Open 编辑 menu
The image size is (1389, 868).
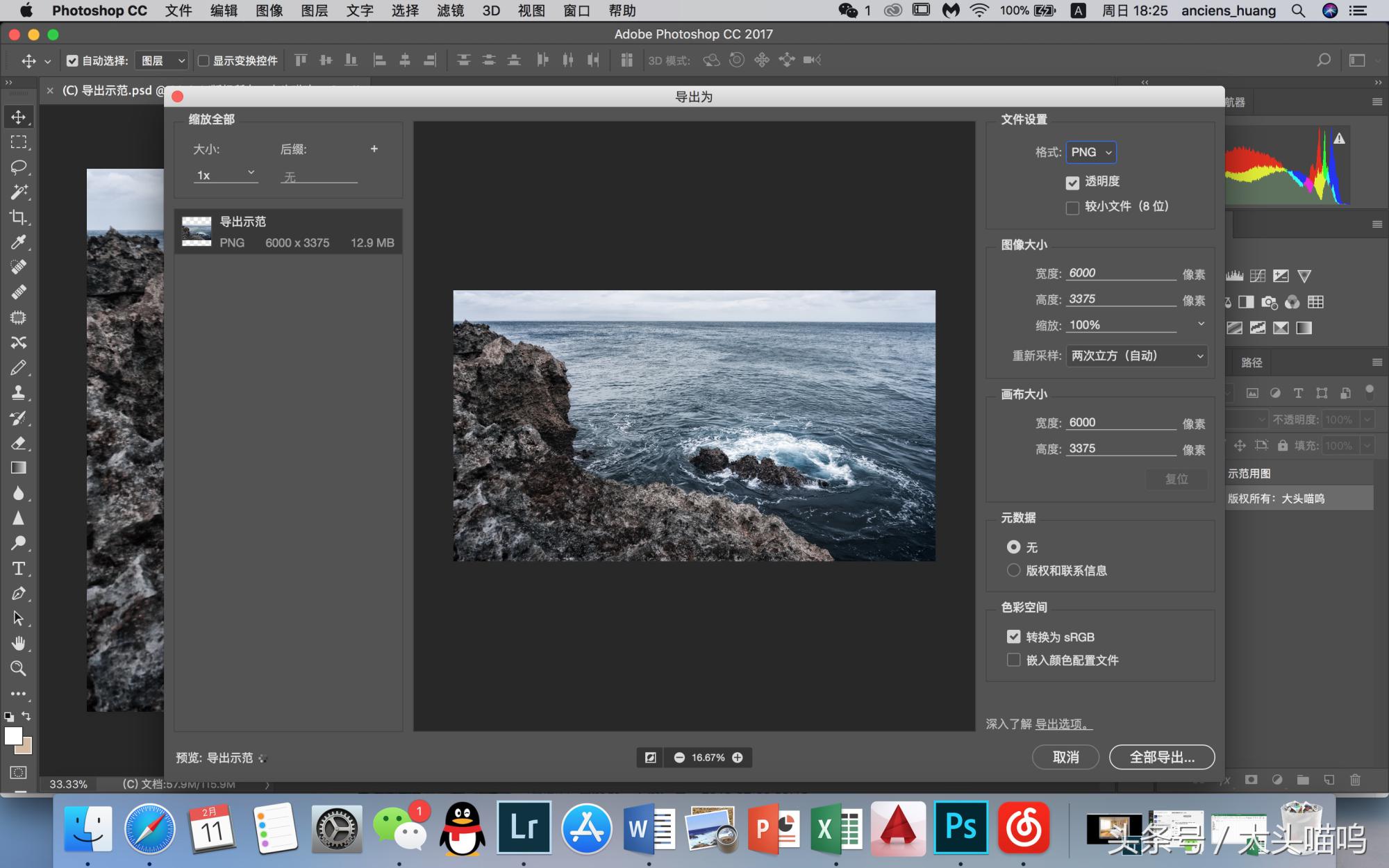tap(224, 10)
